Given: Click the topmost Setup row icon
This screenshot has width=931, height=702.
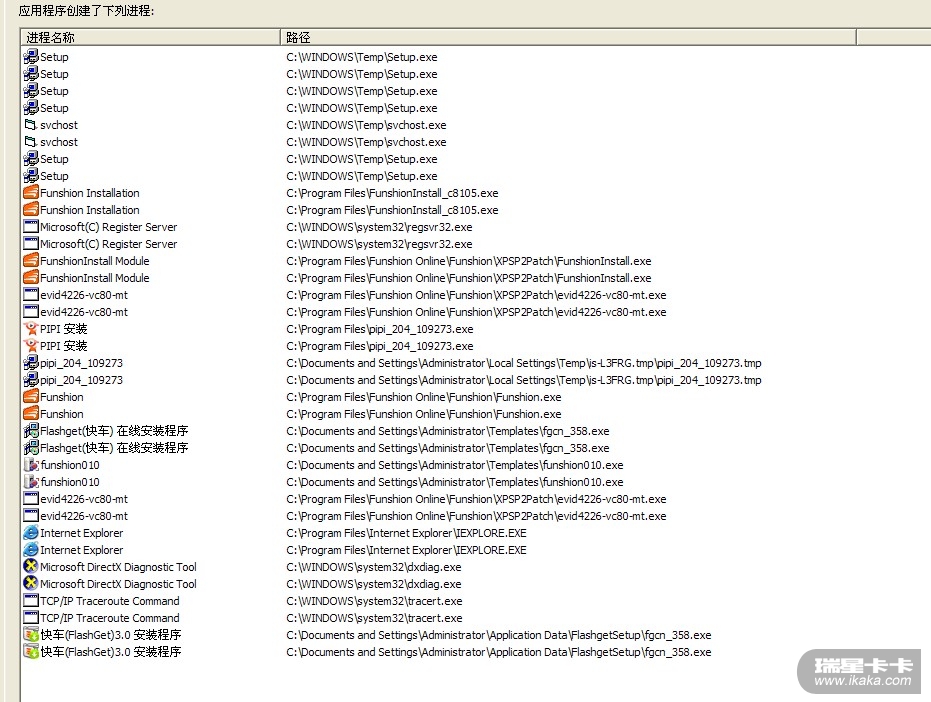Looking at the screenshot, I should [31, 57].
